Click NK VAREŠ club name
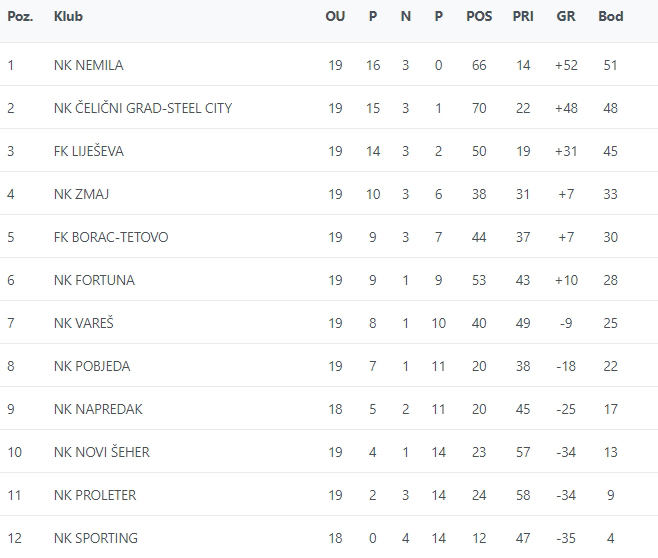This screenshot has width=658, height=558. click(x=83, y=323)
